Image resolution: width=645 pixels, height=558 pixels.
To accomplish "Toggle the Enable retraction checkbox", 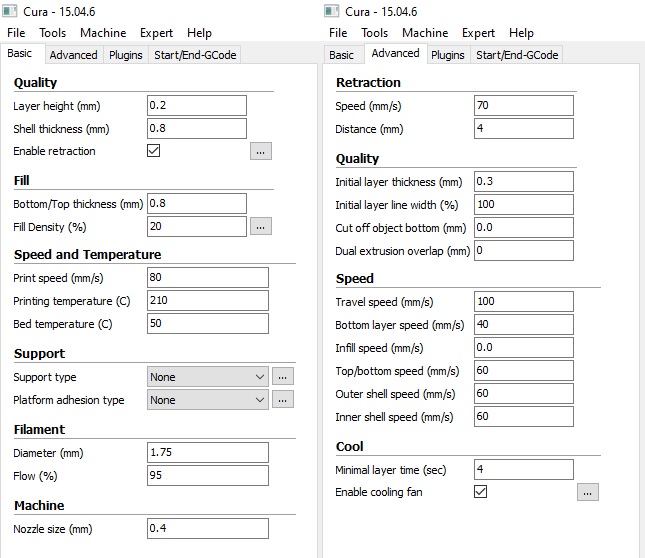I will coord(153,150).
